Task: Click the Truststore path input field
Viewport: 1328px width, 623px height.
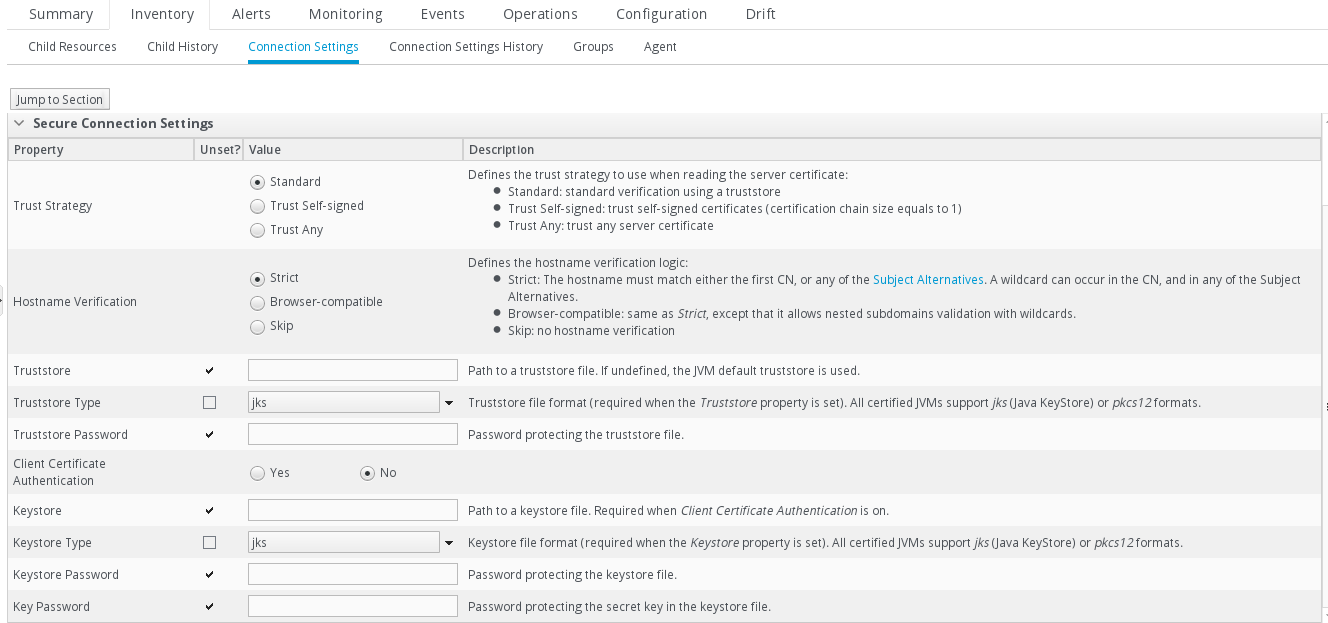Action: [352, 371]
